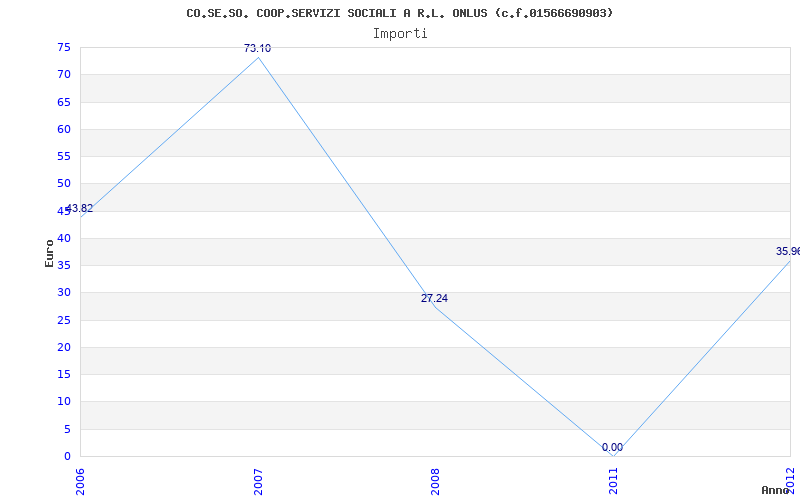Click the 55 y-axis tick label
The height and width of the screenshot is (500, 800).
click(x=64, y=156)
